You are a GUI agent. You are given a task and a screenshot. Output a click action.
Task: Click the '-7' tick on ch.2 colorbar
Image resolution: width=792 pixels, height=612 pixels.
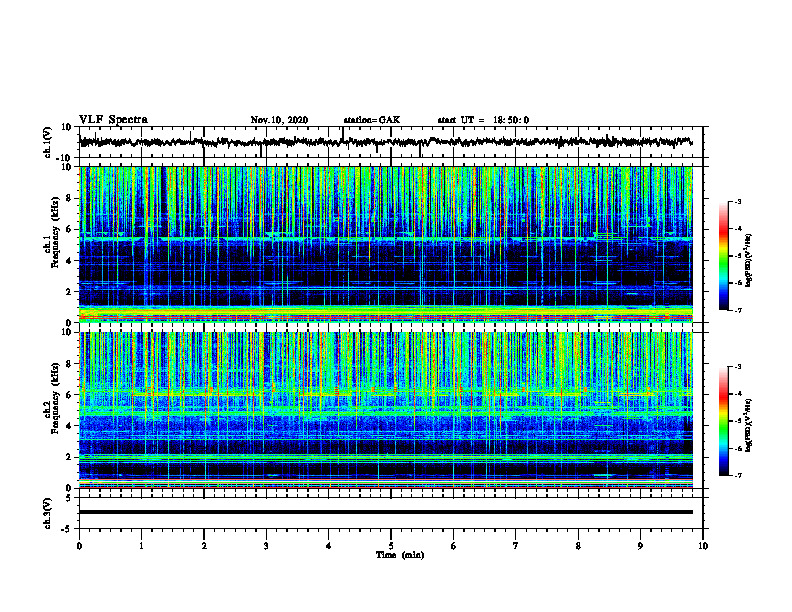coord(738,475)
